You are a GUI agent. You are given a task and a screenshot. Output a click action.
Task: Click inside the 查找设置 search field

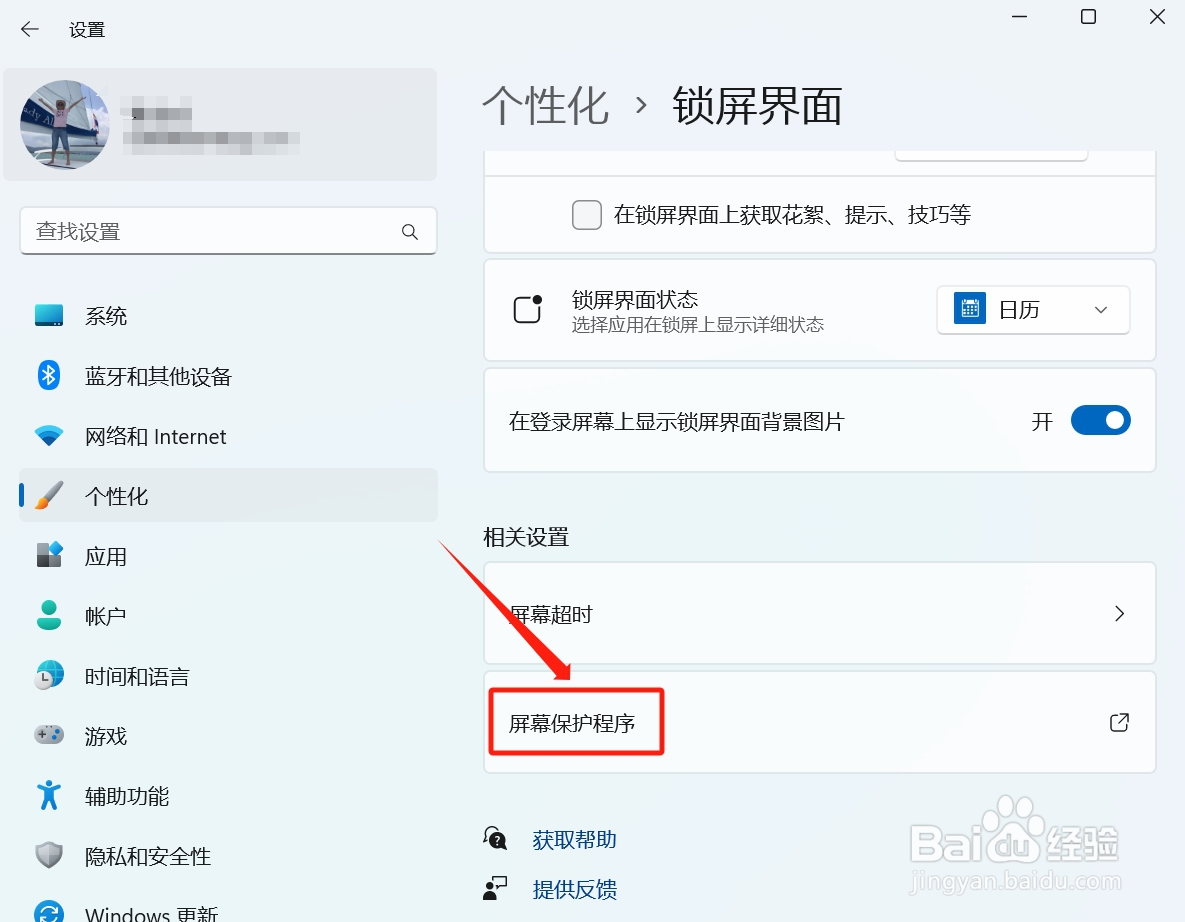pos(228,231)
